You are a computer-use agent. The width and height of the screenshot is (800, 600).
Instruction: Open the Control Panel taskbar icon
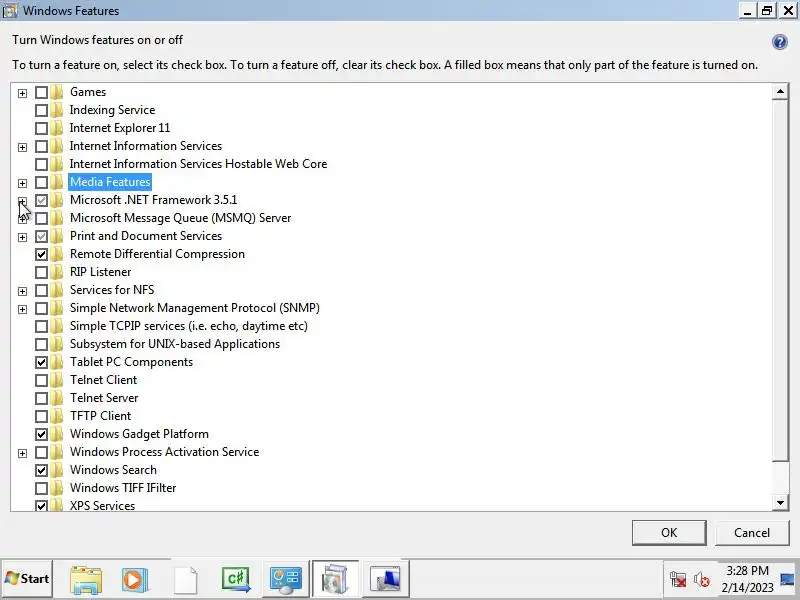point(286,580)
